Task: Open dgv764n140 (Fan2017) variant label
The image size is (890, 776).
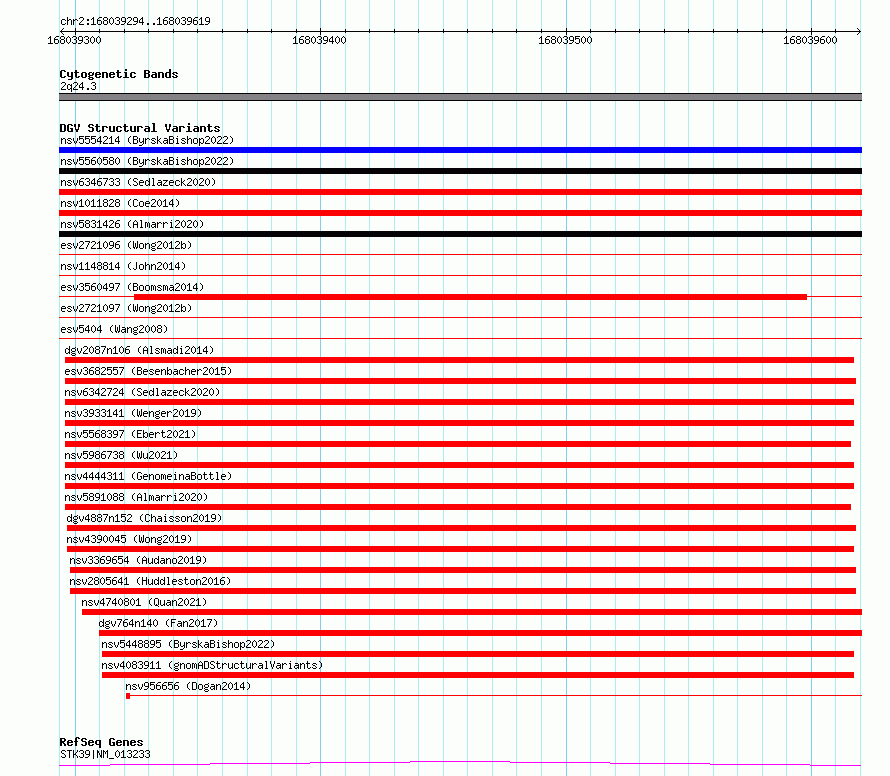Action: [158, 623]
